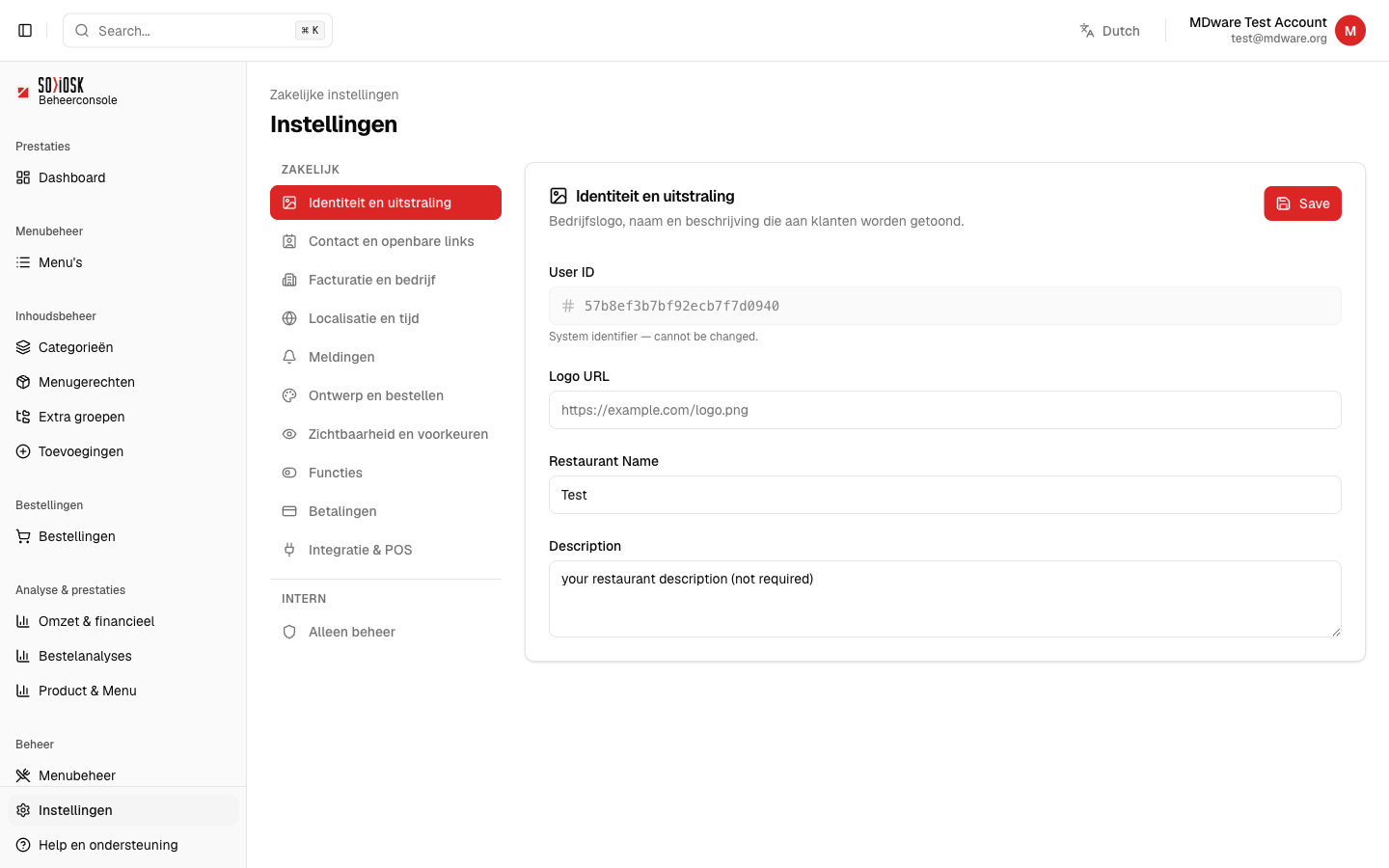Click the Bestellingen cart icon
Image resolution: width=1389 pixels, height=868 pixels.
click(23, 536)
